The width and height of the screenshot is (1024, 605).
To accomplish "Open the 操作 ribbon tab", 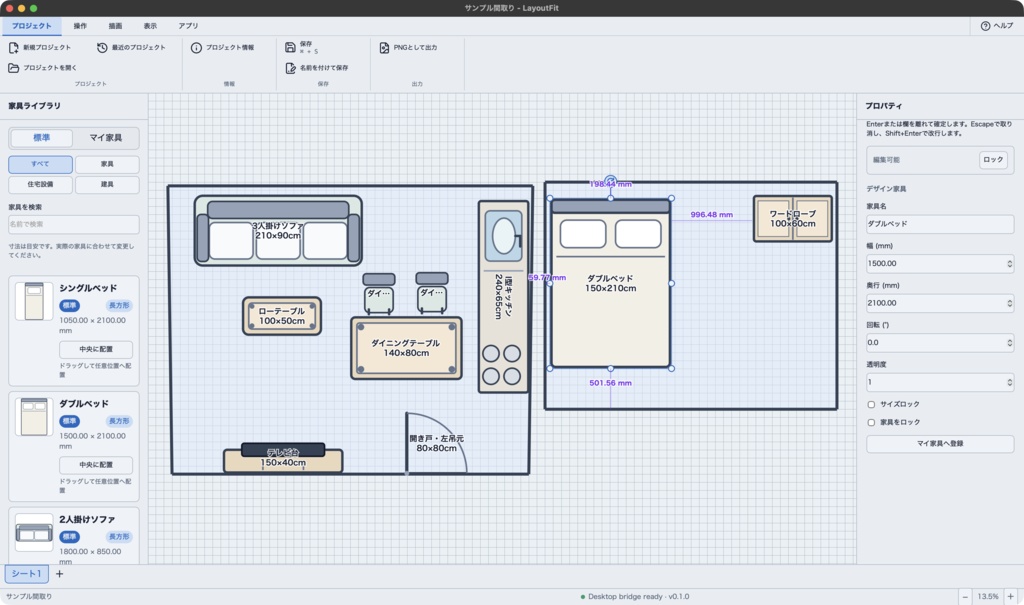I will (x=80, y=26).
